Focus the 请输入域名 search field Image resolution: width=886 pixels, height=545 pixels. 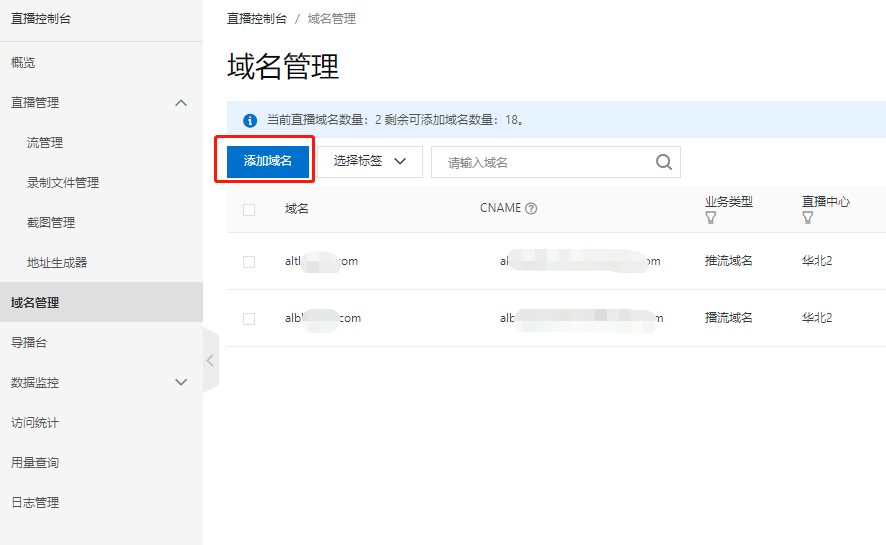[545, 162]
